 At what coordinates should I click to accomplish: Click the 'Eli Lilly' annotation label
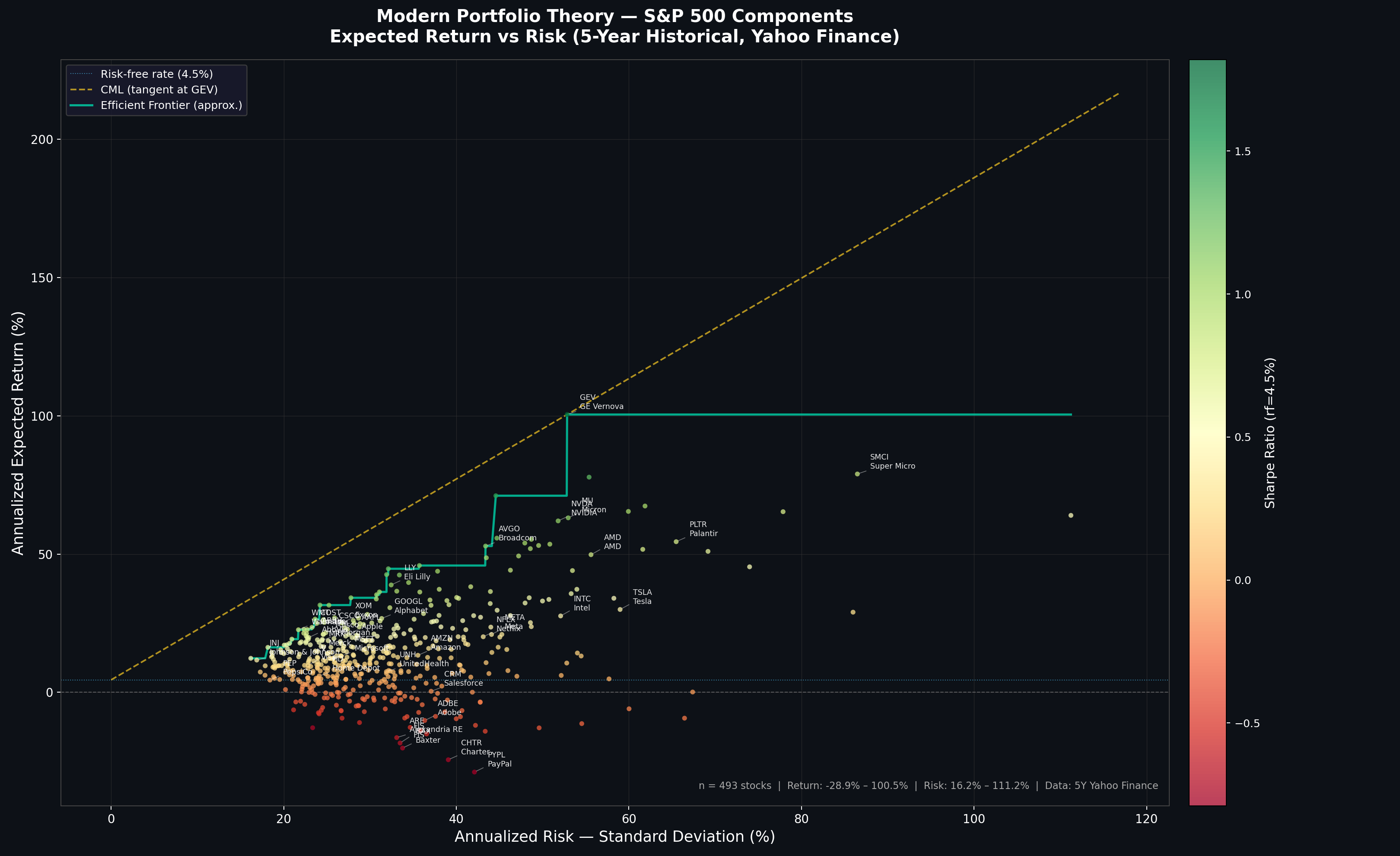[x=417, y=577]
